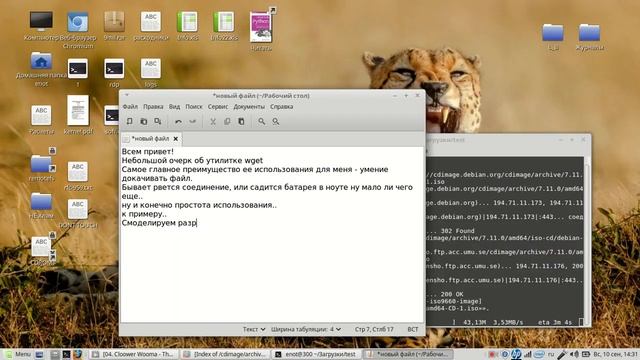Viewport: 640px width, 360px height.
Task: Click the Стр 7, Стлб 17 status text
Action: pos(374,329)
